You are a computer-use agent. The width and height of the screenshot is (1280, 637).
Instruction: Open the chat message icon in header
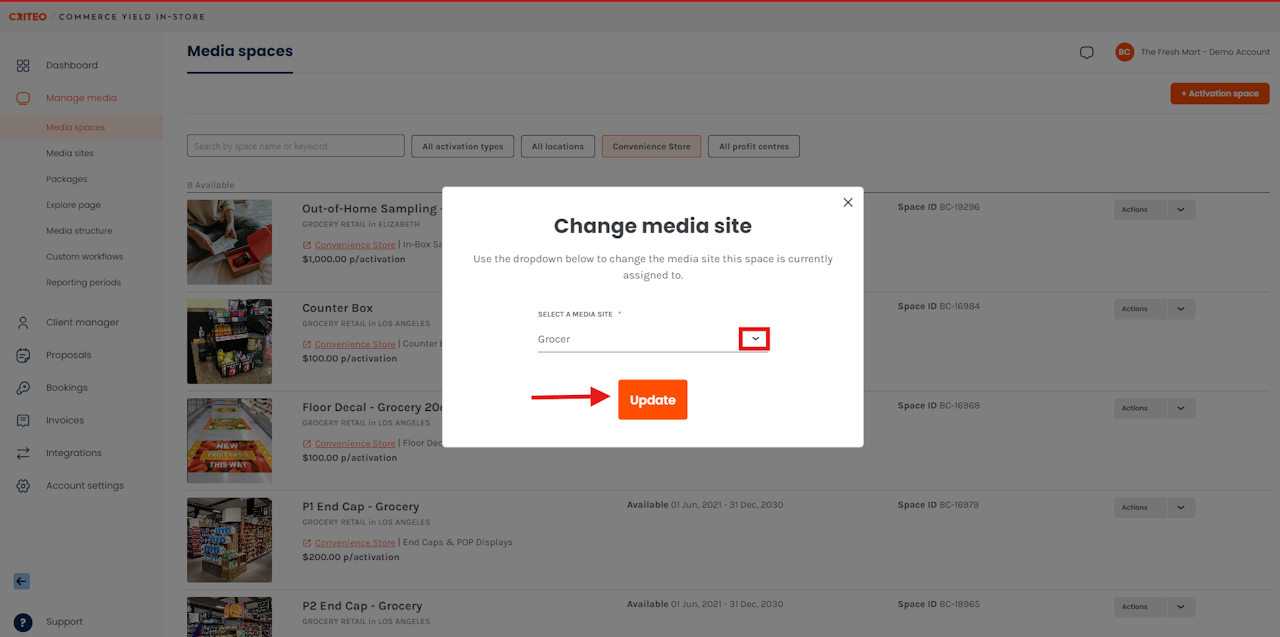pos(1087,53)
